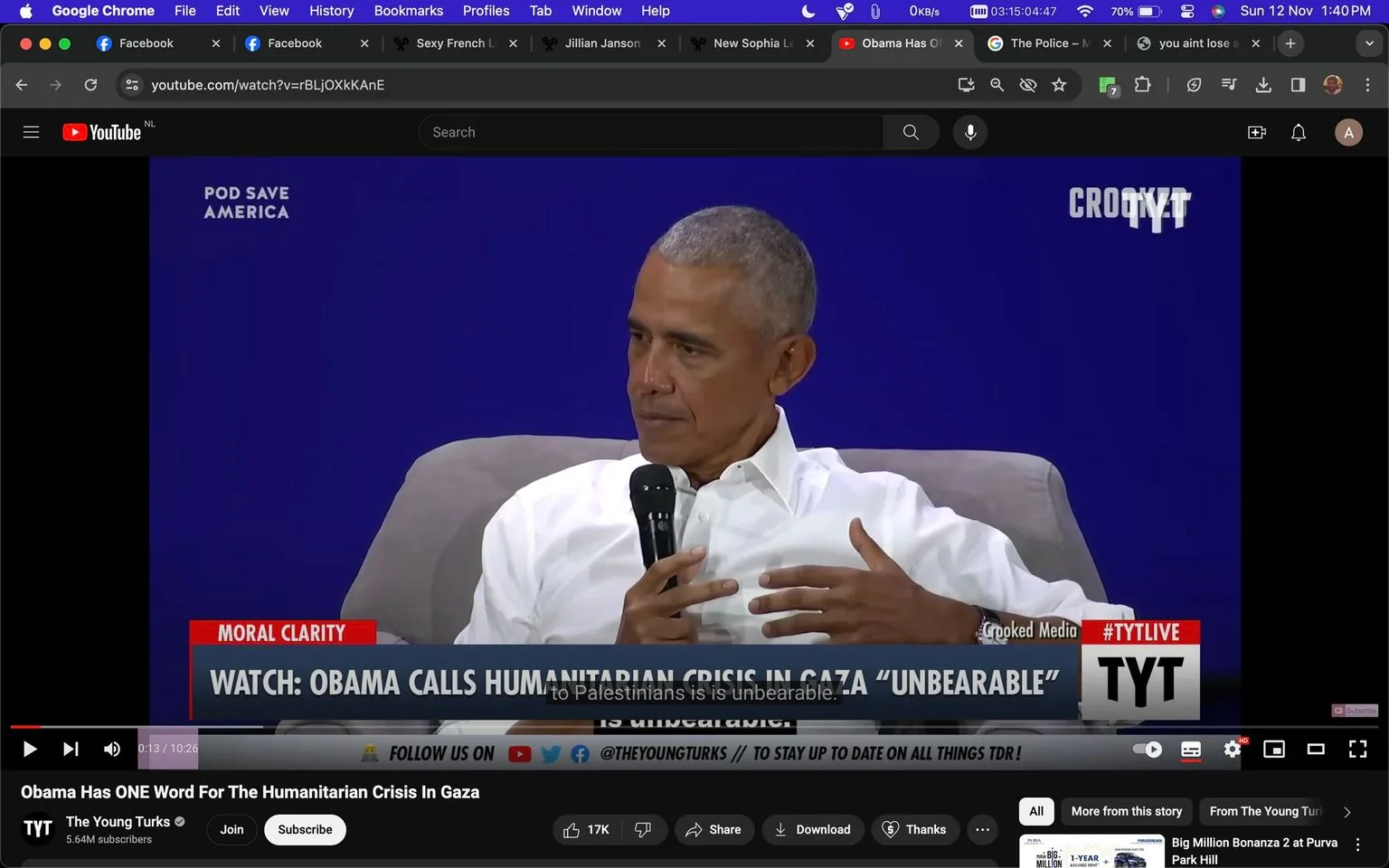Zoom icon in address bar
This screenshot has width=1389, height=868.
(997, 84)
